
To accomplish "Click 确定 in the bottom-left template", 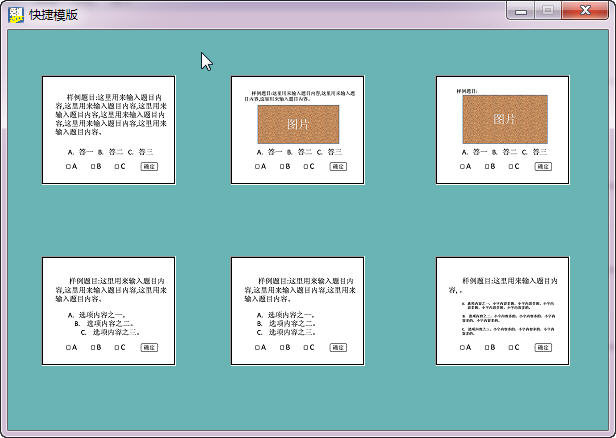I will tap(149, 348).
